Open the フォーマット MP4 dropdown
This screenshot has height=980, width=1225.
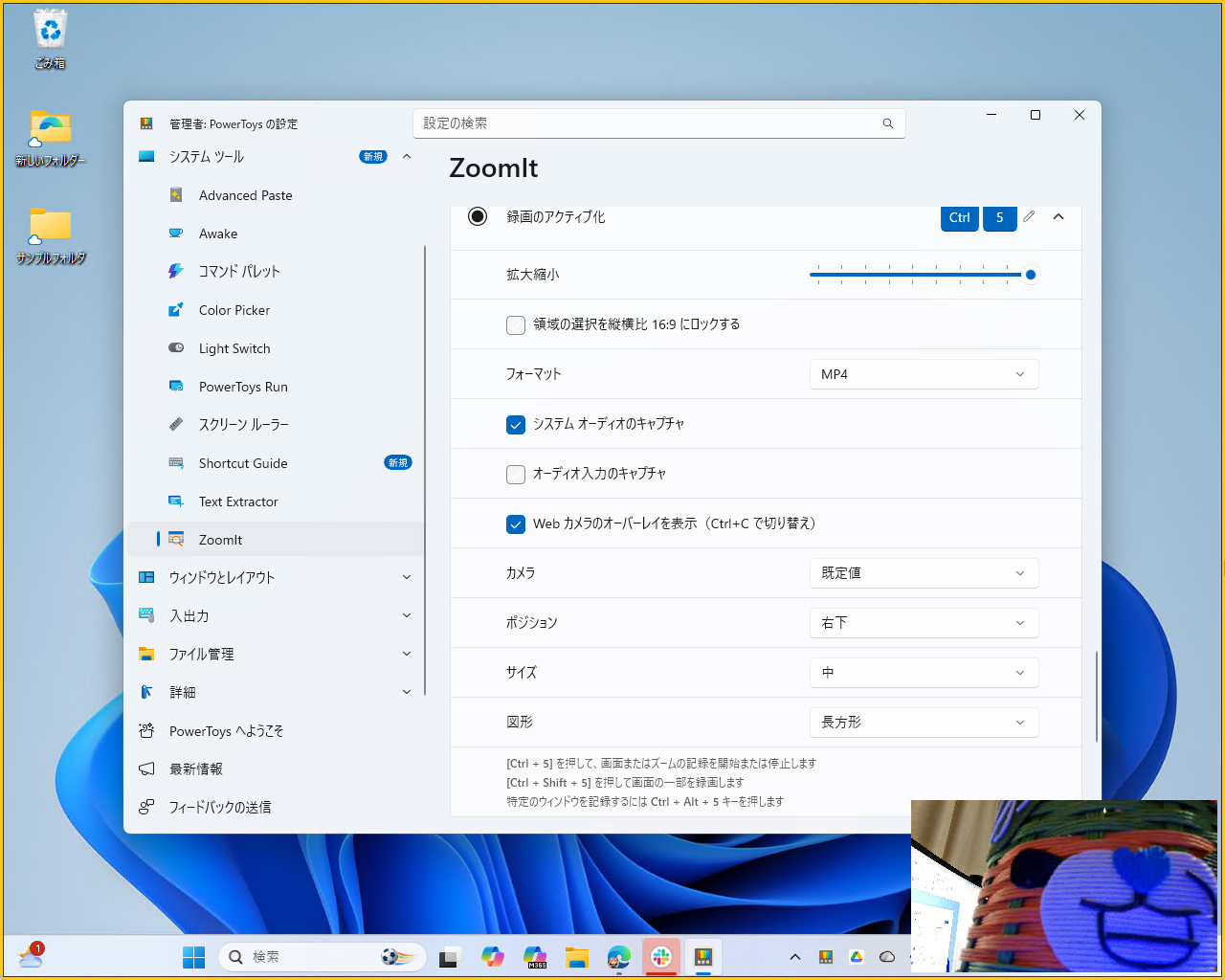[x=924, y=374]
